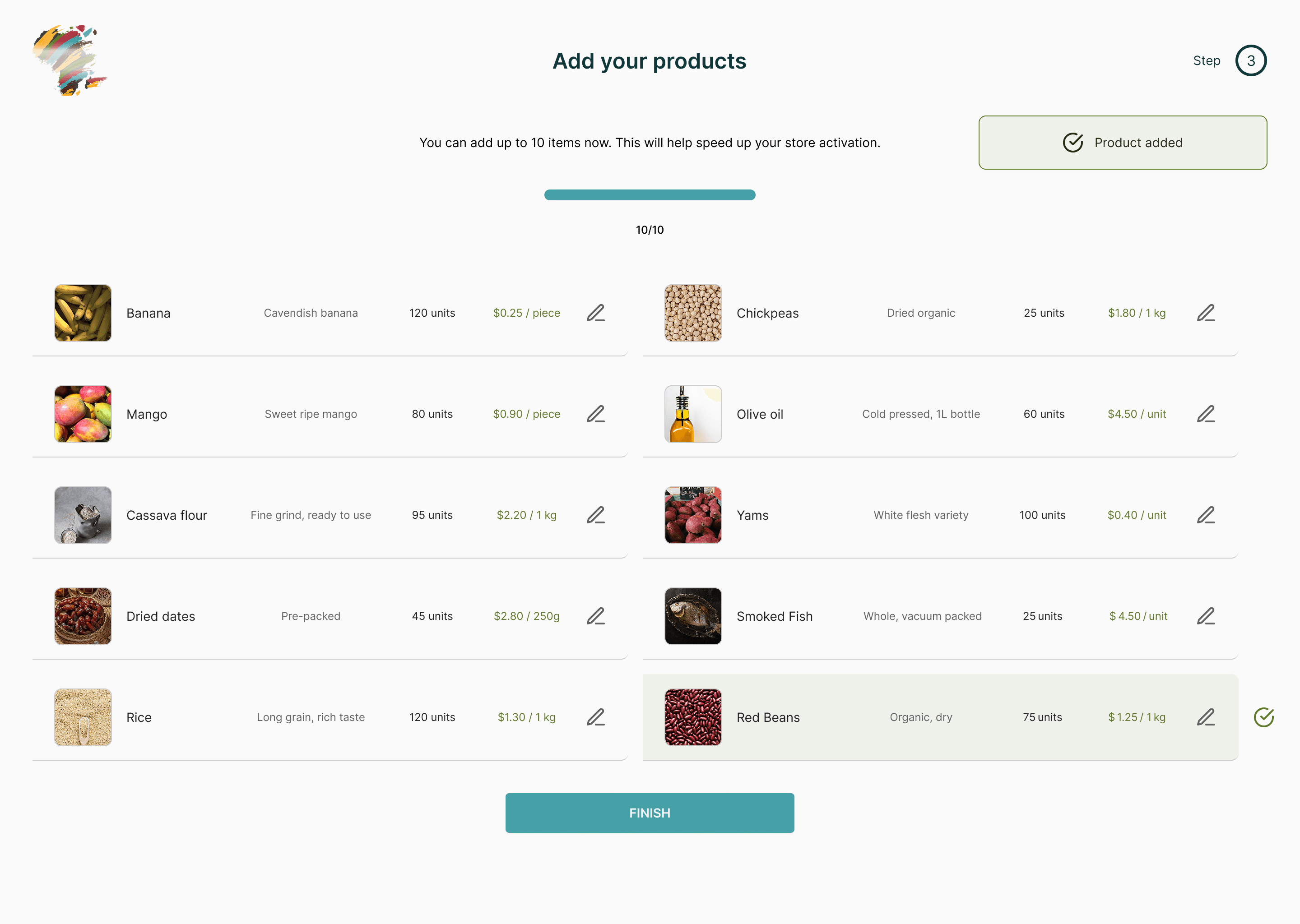The width and height of the screenshot is (1300, 924).
Task: Open the Smoked Fish edit pencil
Action: (1206, 616)
